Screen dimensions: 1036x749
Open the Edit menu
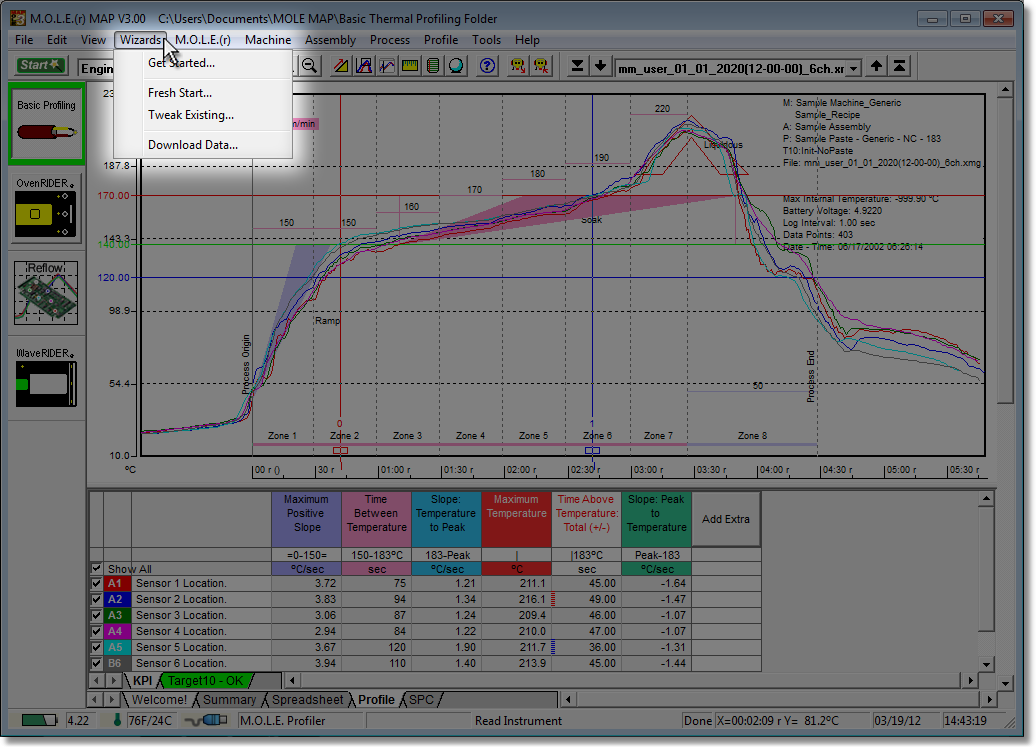tap(57, 40)
